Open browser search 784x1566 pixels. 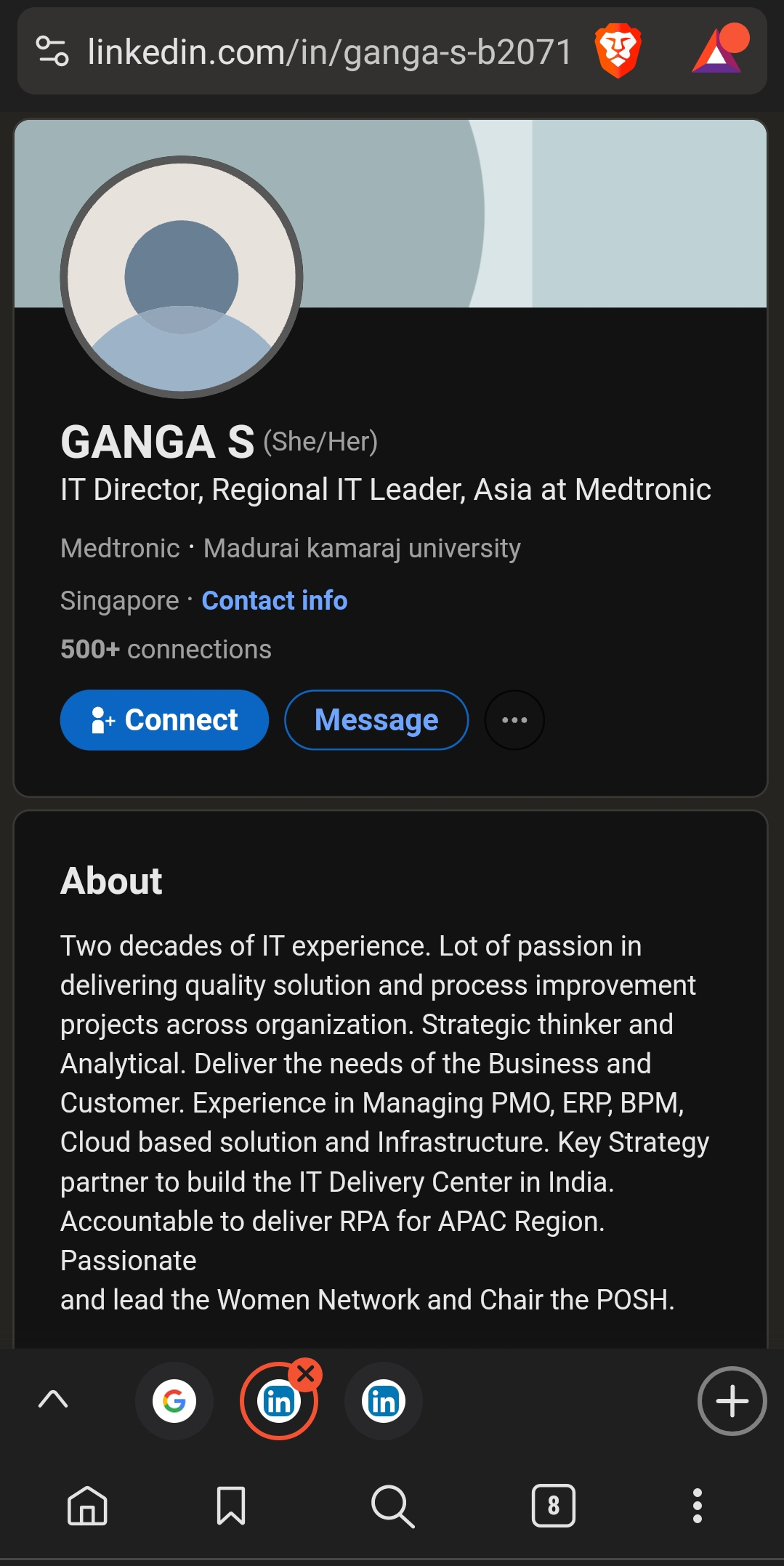(392, 1506)
